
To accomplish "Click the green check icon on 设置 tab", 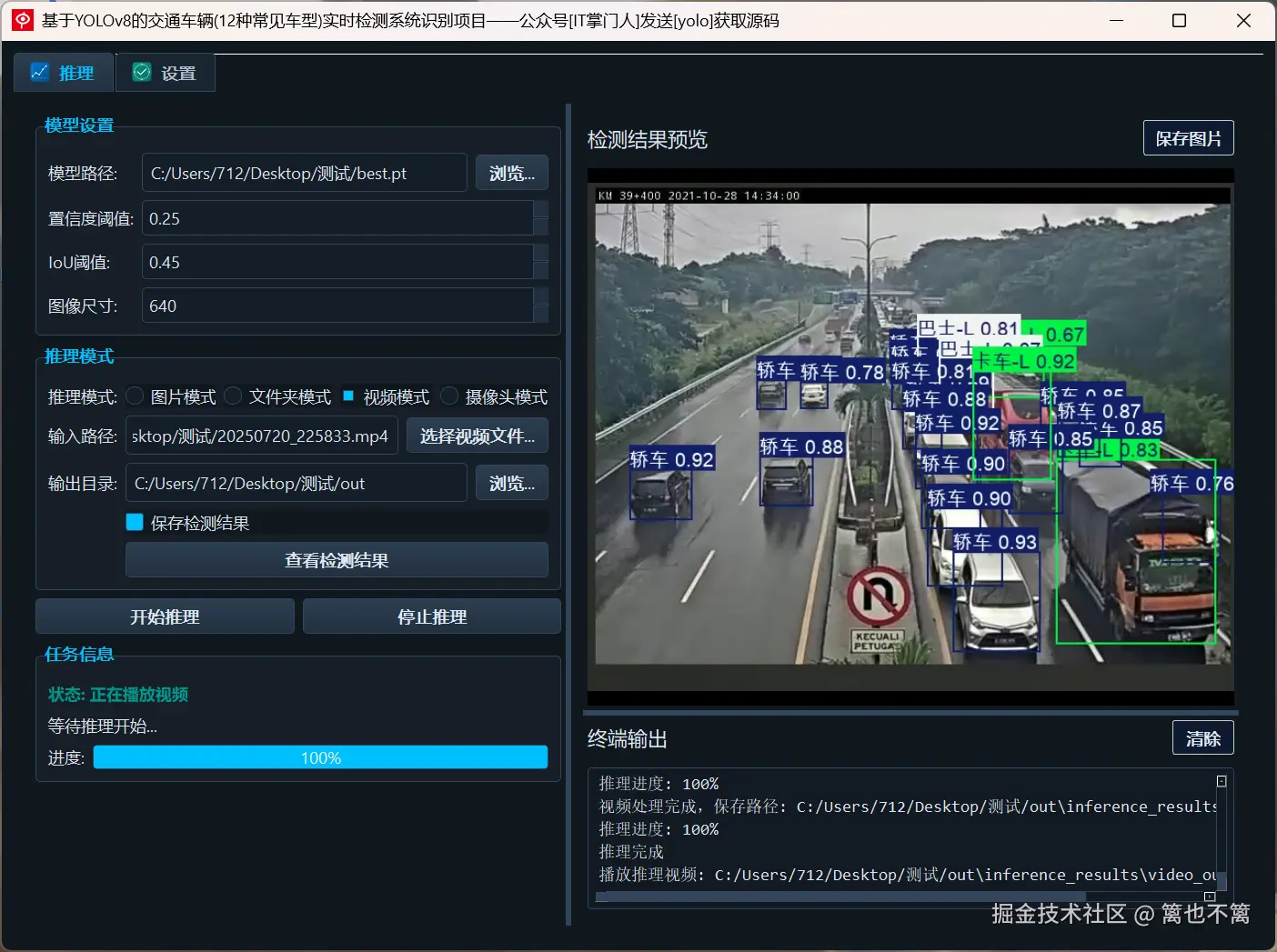I will click(x=142, y=72).
